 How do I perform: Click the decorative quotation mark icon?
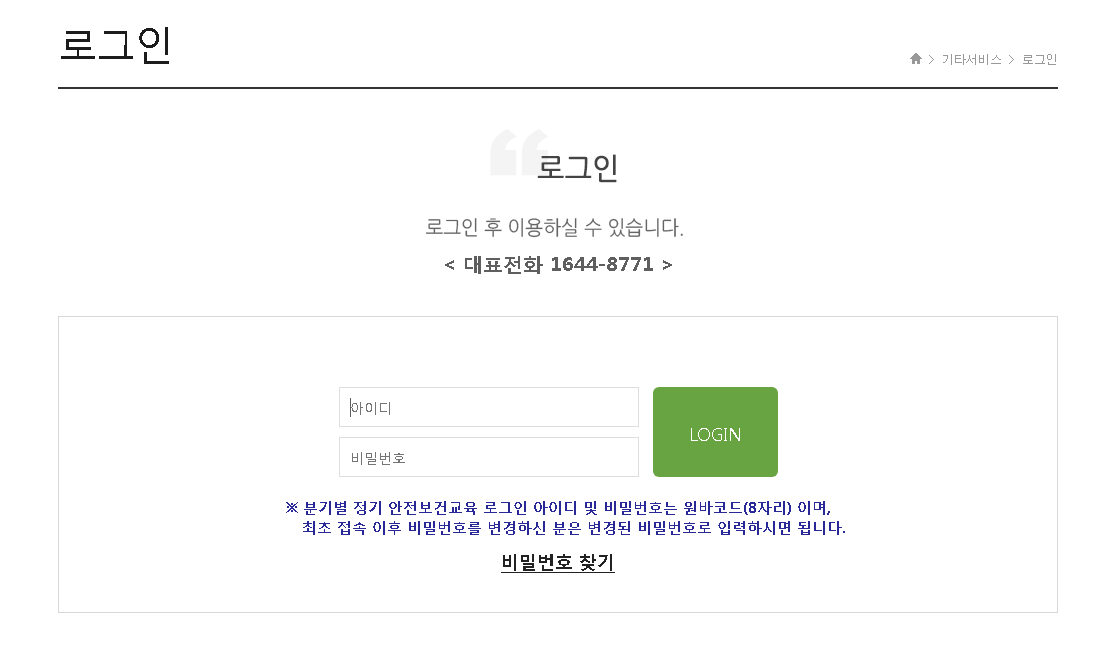pos(518,152)
